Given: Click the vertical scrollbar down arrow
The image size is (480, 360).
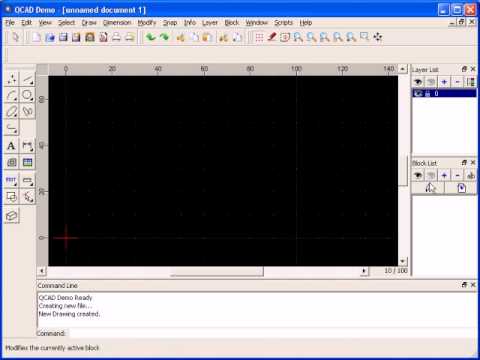Looking at the screenshot, I should (x=403, y=261).
